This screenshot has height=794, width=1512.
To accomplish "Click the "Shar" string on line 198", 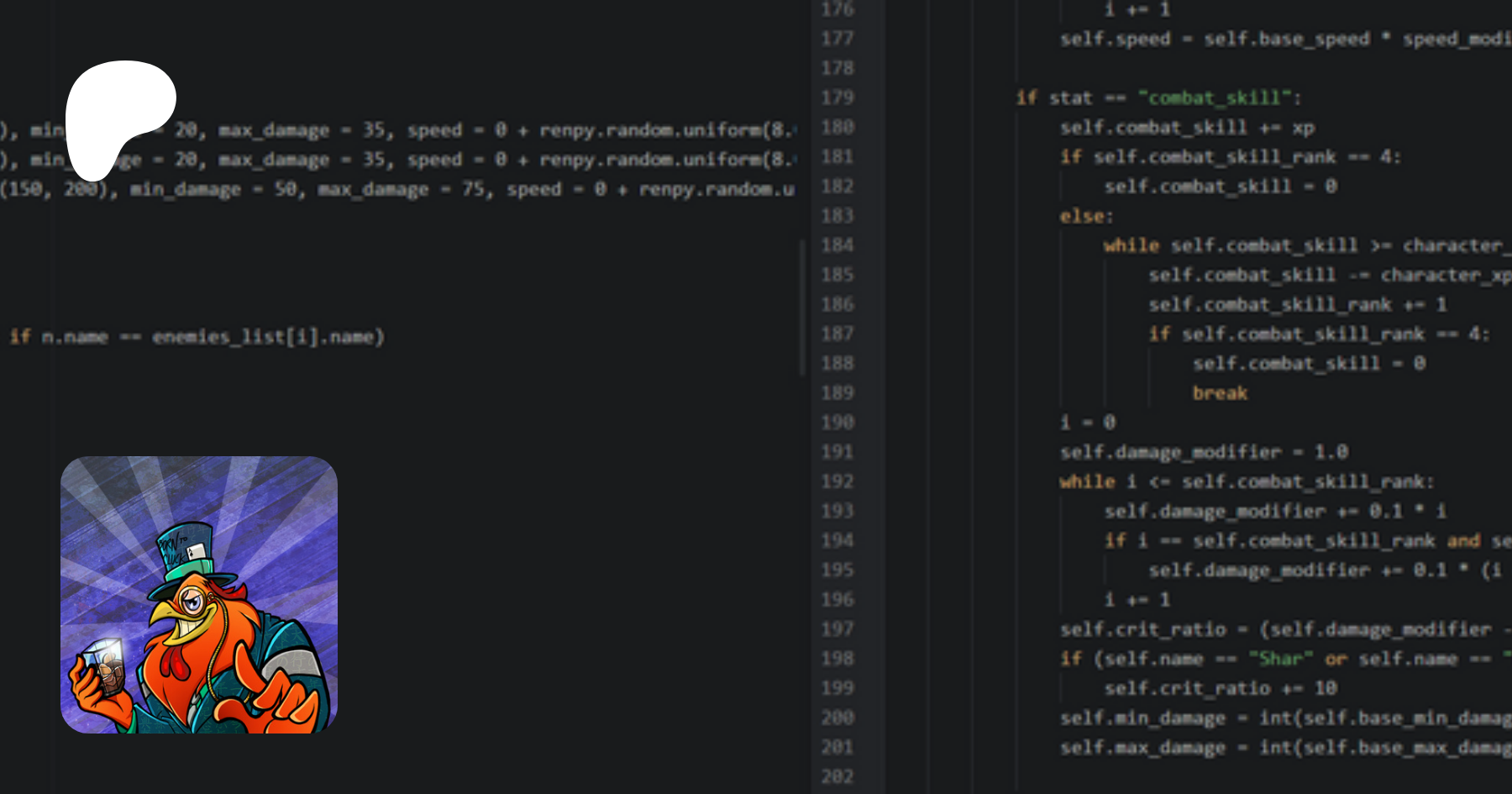I will (x=1280, y=659).
